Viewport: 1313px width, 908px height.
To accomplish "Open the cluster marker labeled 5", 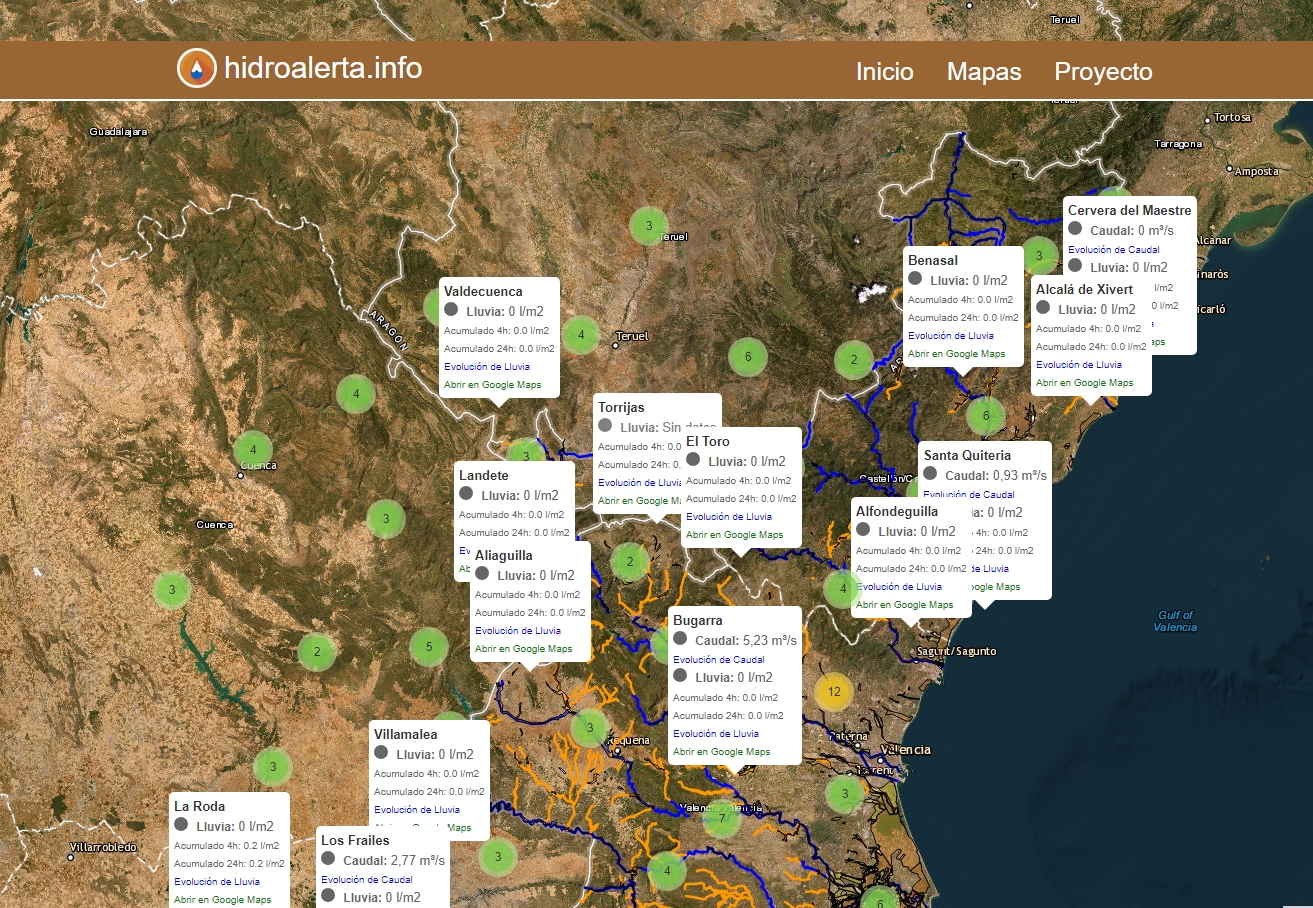I will click(429, 646).
